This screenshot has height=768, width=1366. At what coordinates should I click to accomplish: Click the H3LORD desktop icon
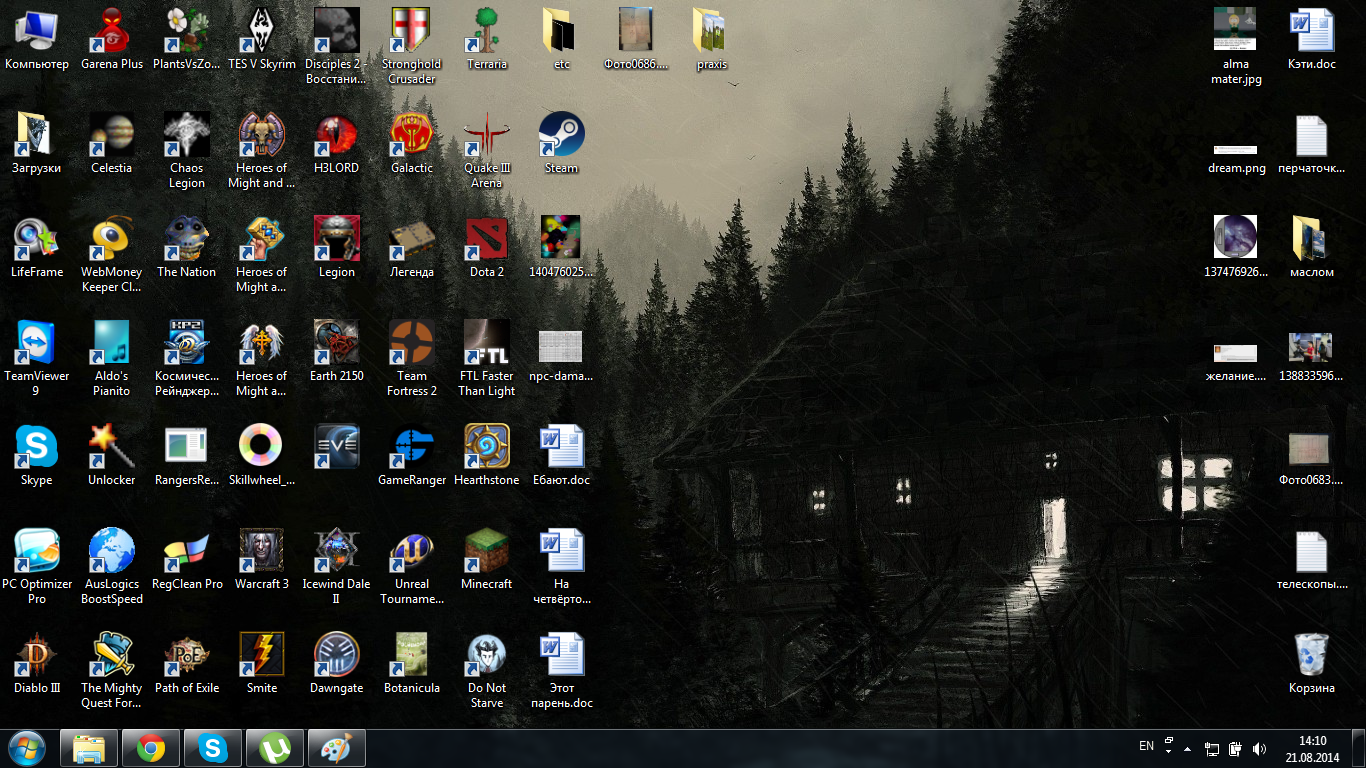(337, 143)
